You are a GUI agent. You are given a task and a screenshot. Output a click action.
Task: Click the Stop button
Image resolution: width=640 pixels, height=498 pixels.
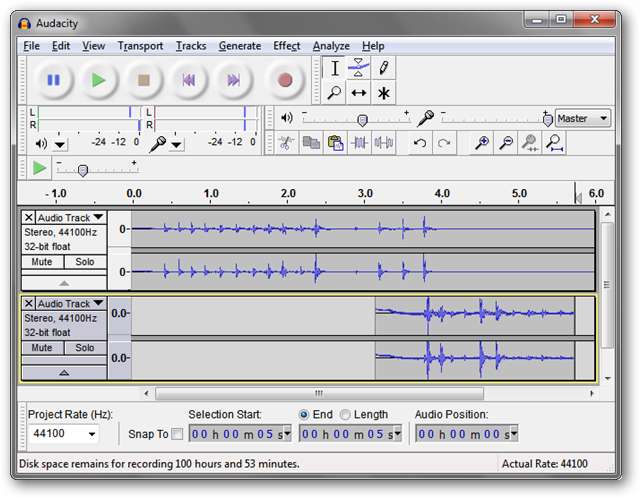coord(144,80)
